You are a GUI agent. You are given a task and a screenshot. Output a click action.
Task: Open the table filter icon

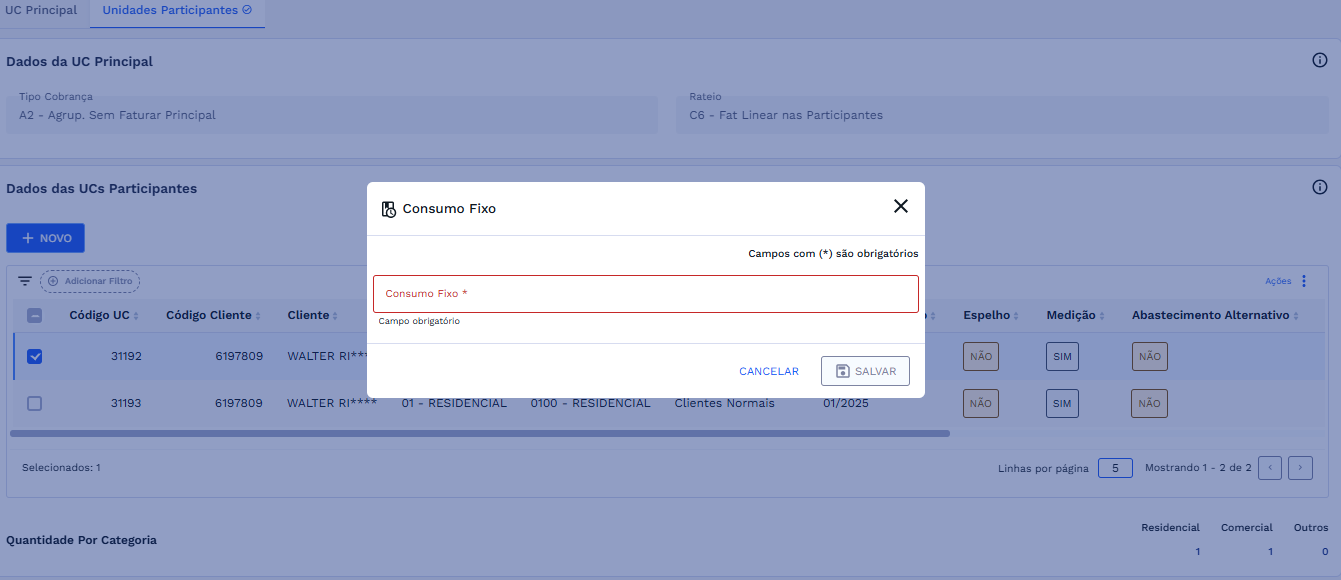pos(25,282)
